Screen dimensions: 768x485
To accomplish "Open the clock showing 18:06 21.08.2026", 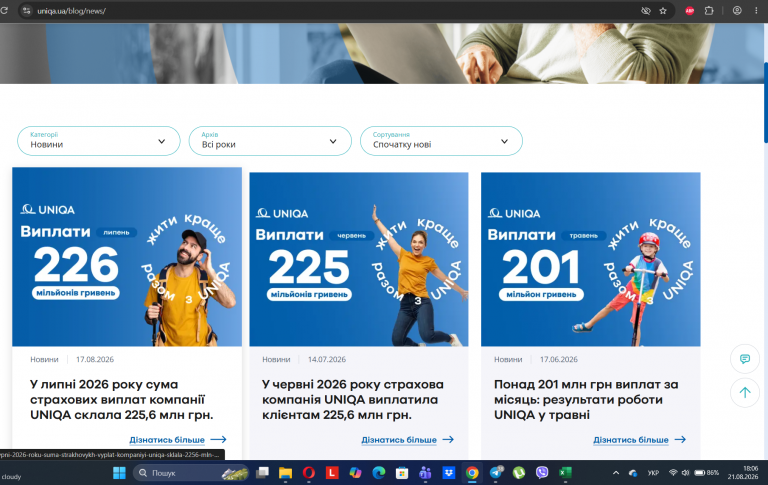I will [x=743, y=472].
